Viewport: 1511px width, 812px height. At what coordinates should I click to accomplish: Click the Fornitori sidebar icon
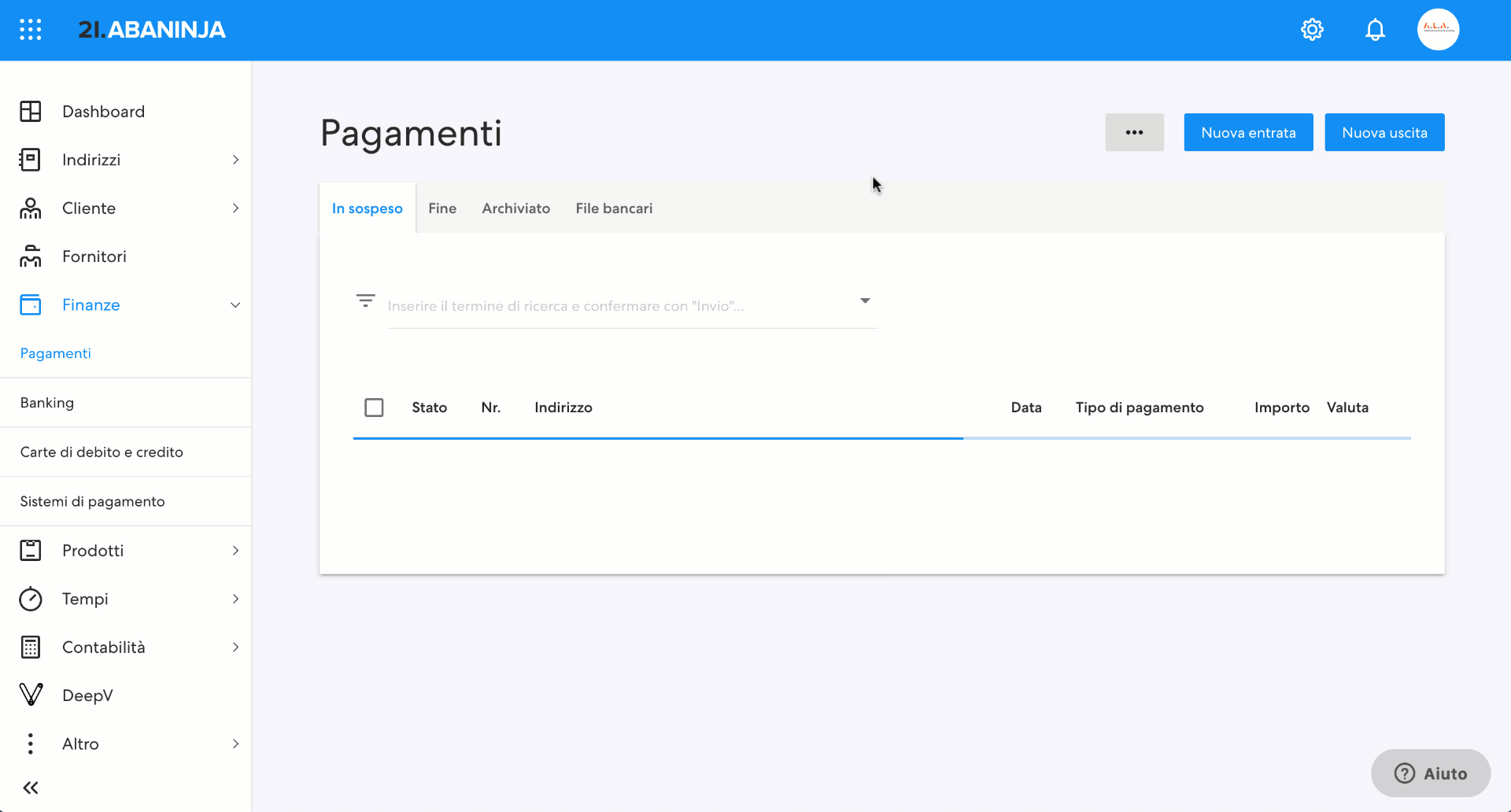point(31,257)
